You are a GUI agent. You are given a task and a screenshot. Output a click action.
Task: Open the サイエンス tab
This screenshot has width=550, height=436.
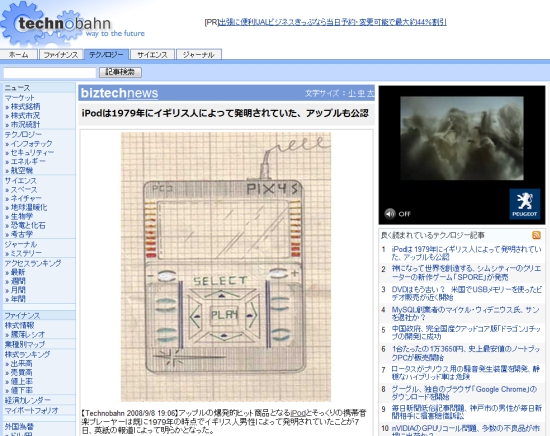(152, 55)
